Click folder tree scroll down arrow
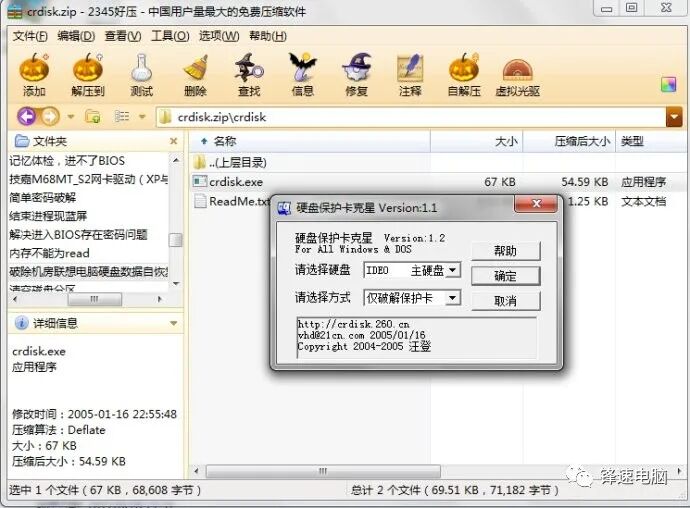 (x=176, y=283)
